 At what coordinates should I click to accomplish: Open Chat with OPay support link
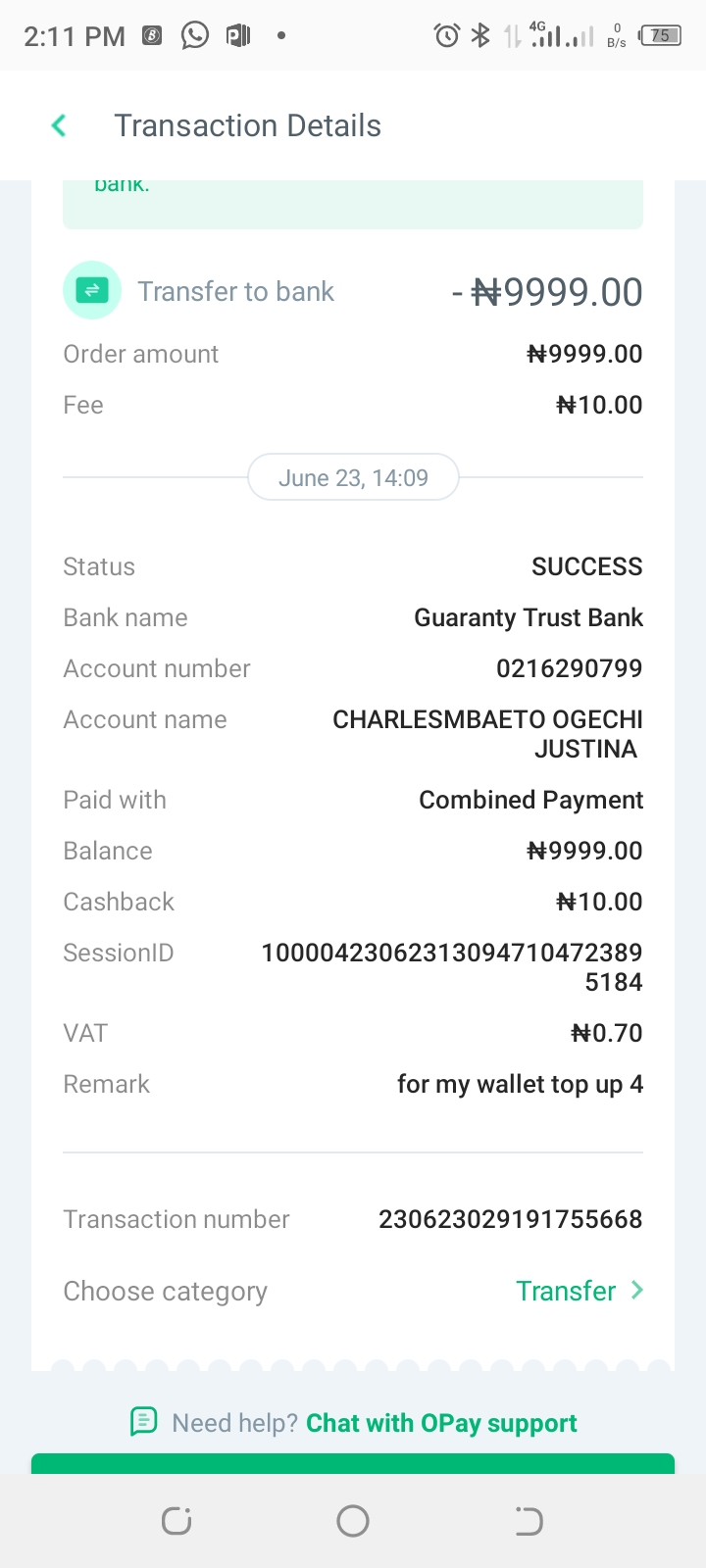(x=441, y=1423)
